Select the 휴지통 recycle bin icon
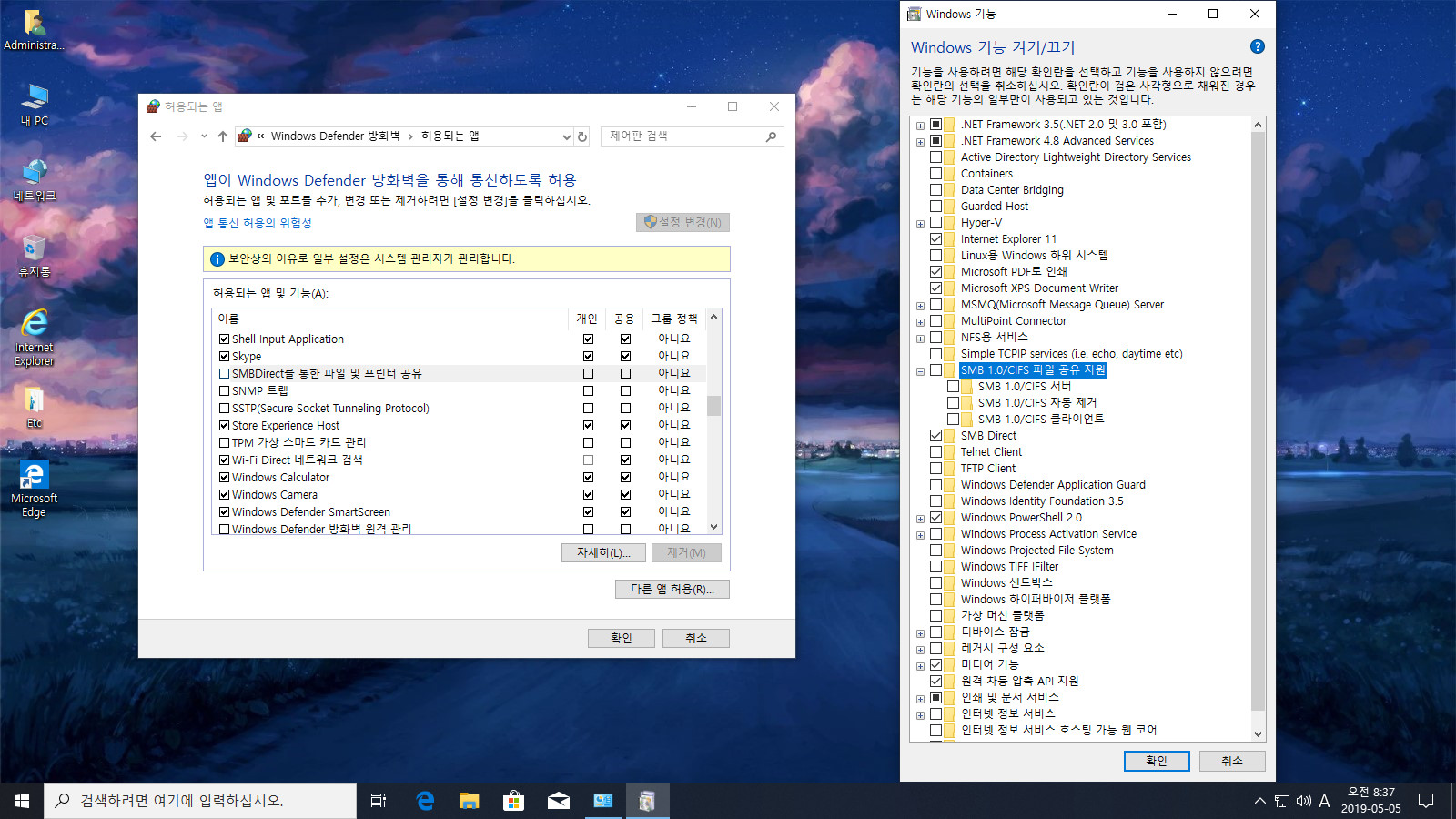The image size is (1456, 819). [x=35, y=255]
